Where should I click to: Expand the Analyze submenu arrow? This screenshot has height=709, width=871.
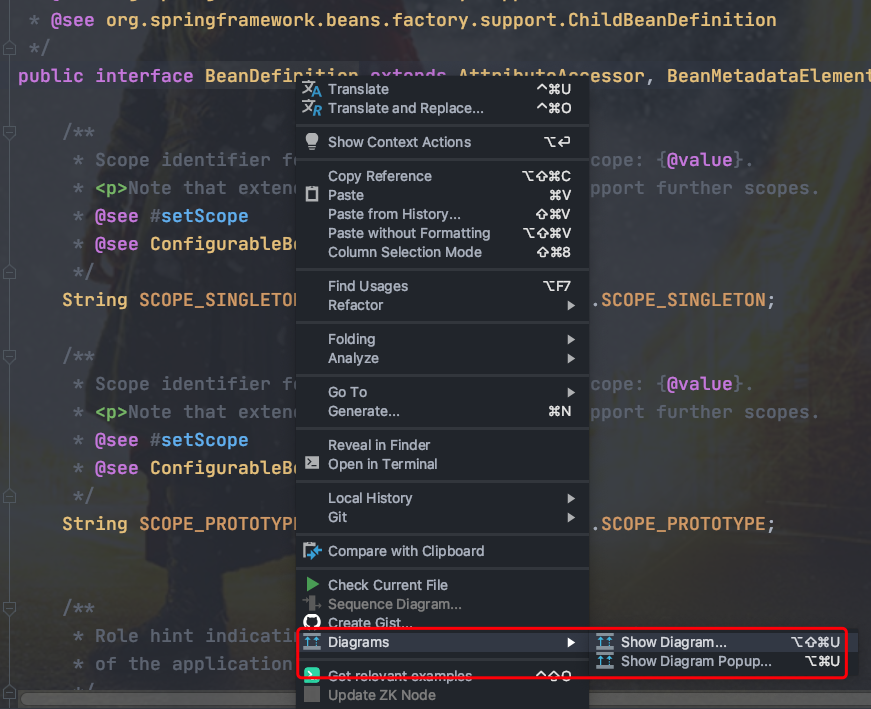point(570,358)
